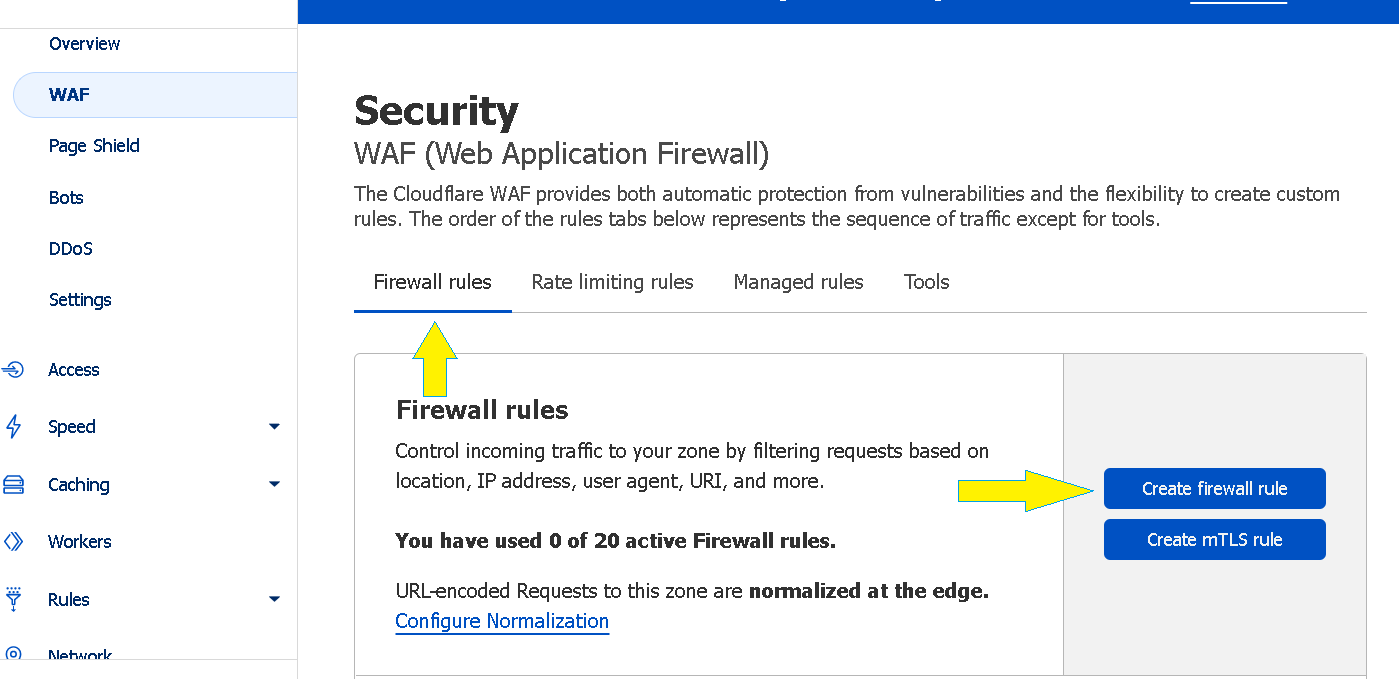Image resolution: width=1399 pixels, height=679 pixels.
Task: Go to Bots in the sidebar
Action: point(66,198)
